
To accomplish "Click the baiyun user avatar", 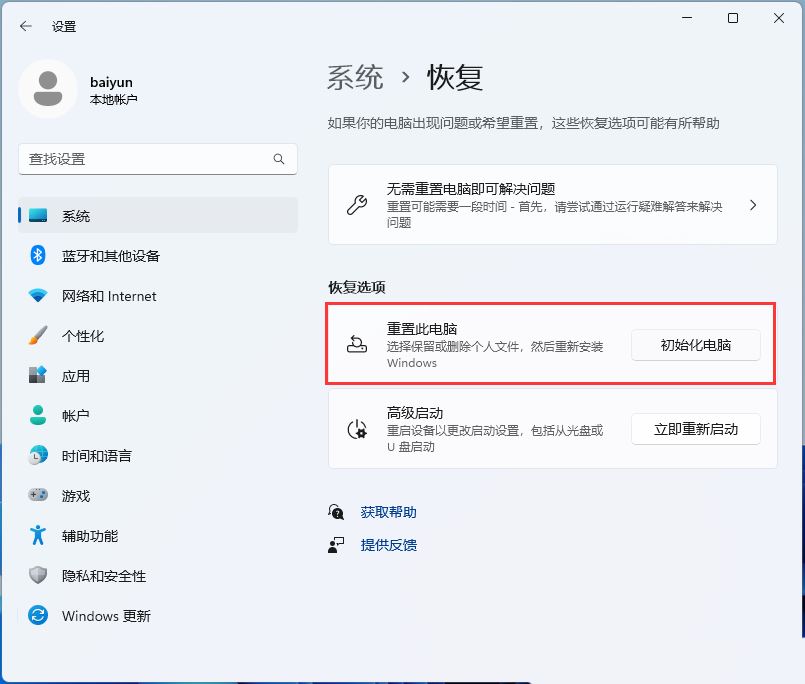I will (48, 89).
